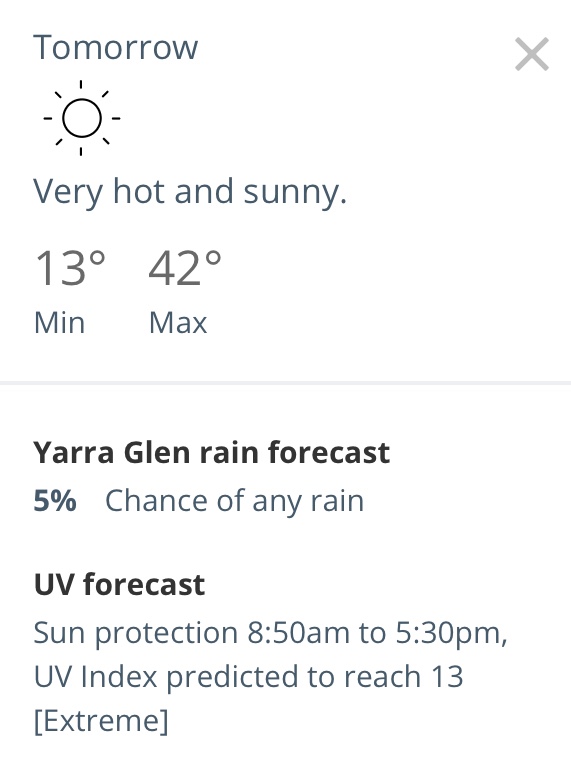This screenshot has width=571, height=767.
Task: Click the 42° maximum temperature
Action: (x=185, y=268)
